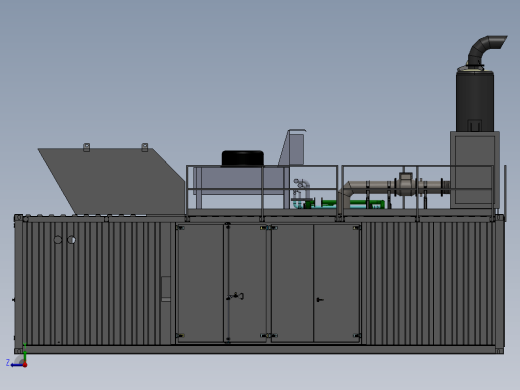This screenshot has height=390, width=520.
Task: Select the leftmost door panel
Action: coord(200,283)
